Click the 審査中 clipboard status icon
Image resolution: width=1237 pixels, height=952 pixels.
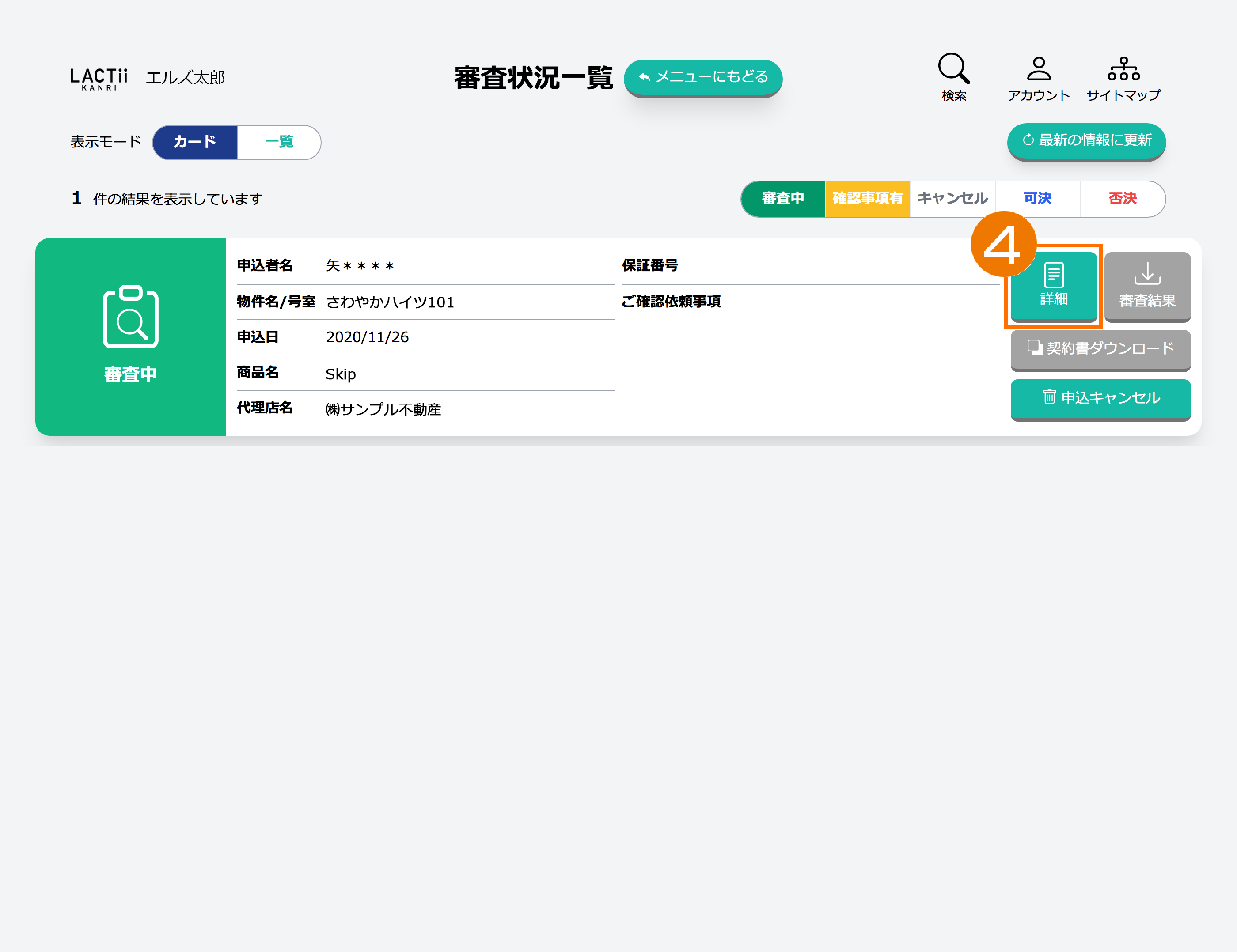[131, 317]
